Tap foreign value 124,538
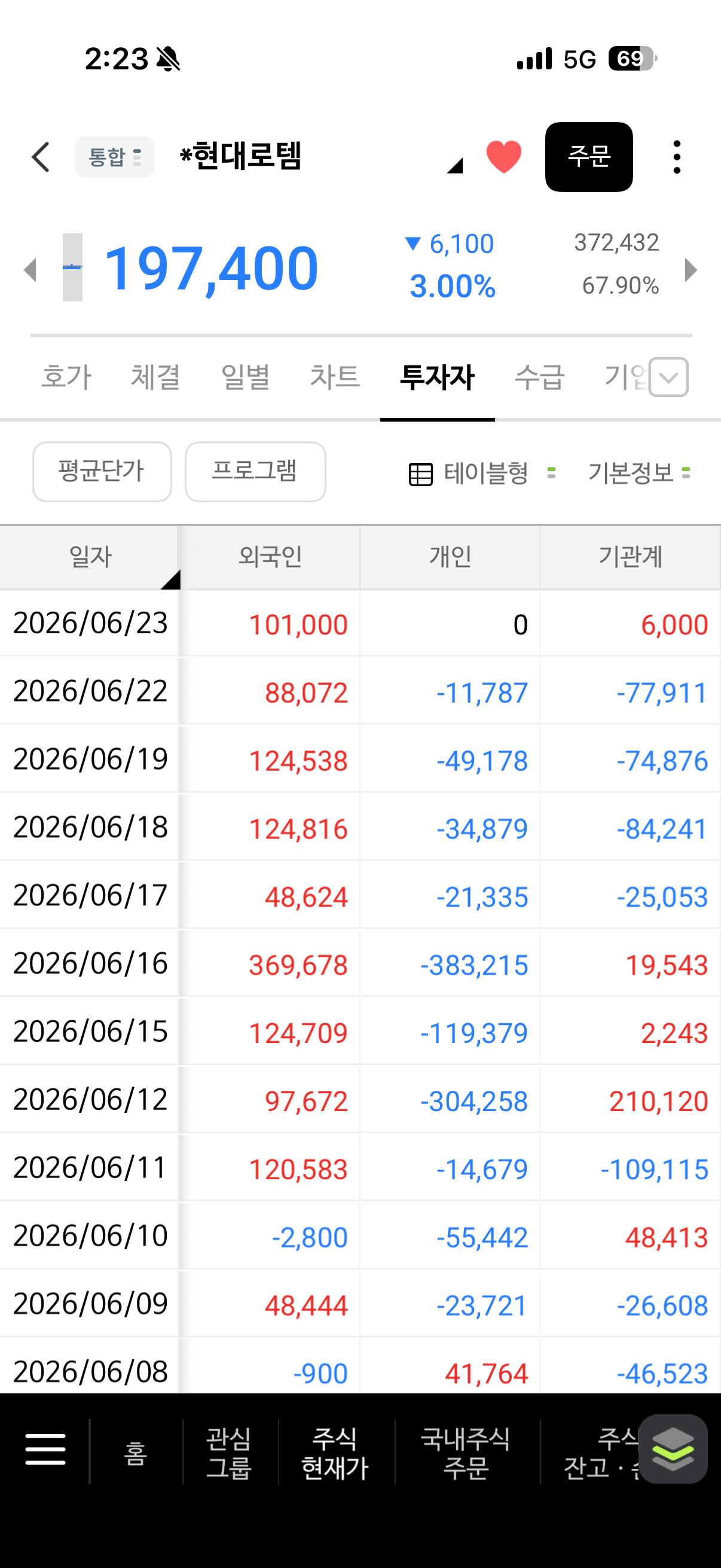Screen dimensions: 721x1568 click(x=298, y=761)
